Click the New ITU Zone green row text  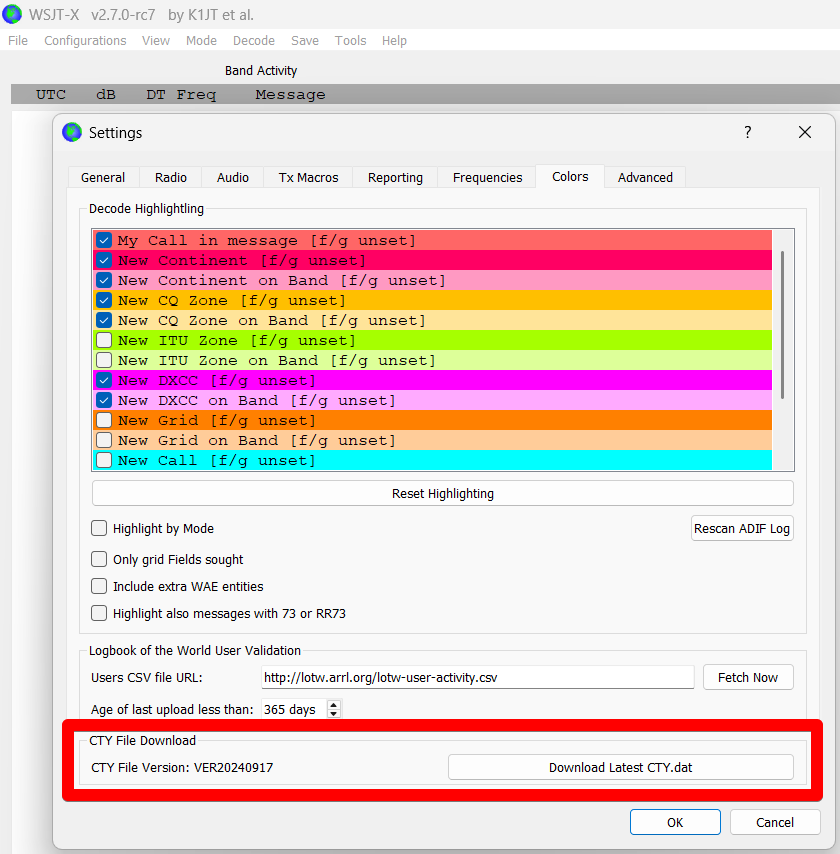pyautogui.click(x=237, y=340)
